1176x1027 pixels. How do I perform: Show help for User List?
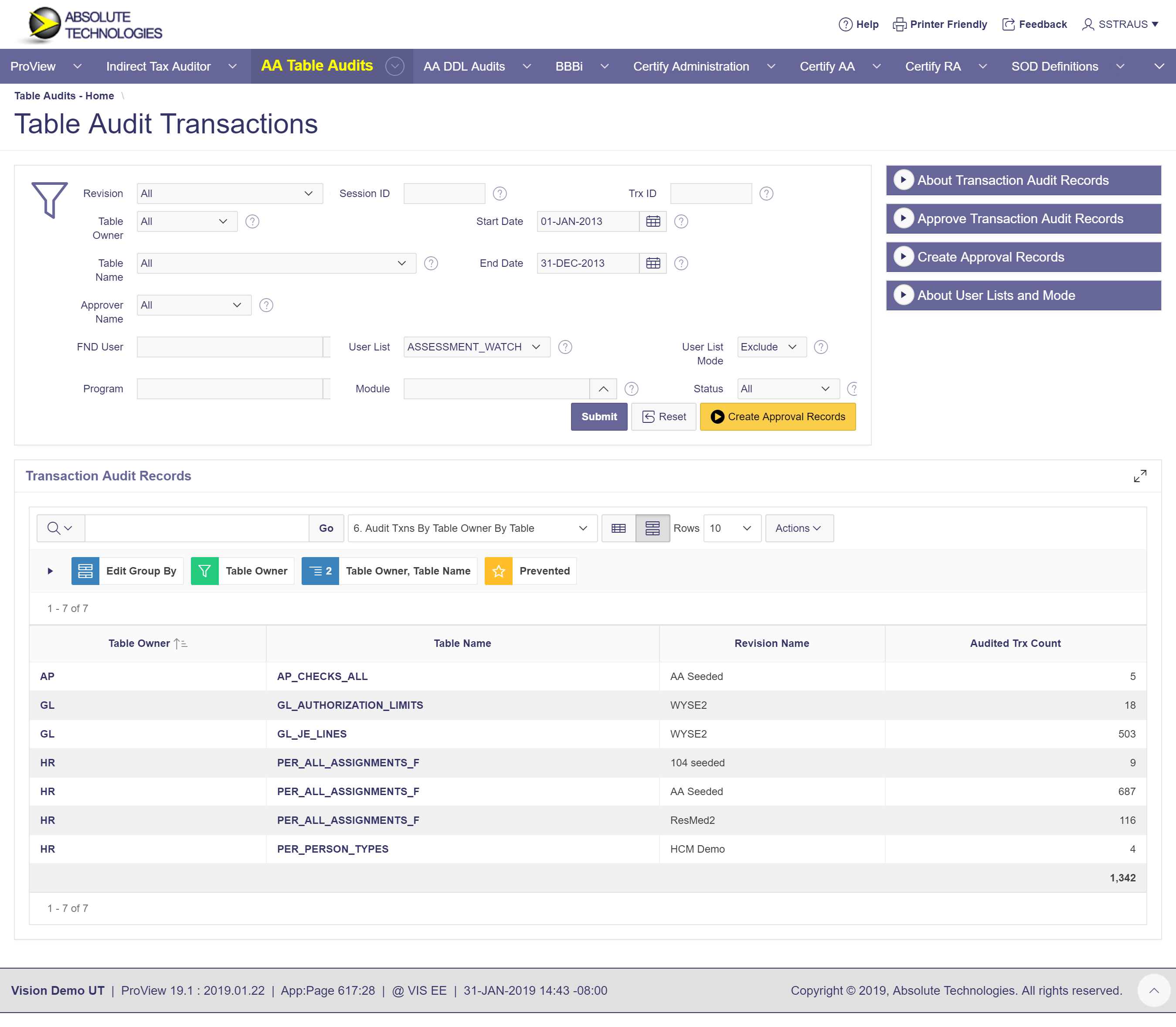(565, 347)
